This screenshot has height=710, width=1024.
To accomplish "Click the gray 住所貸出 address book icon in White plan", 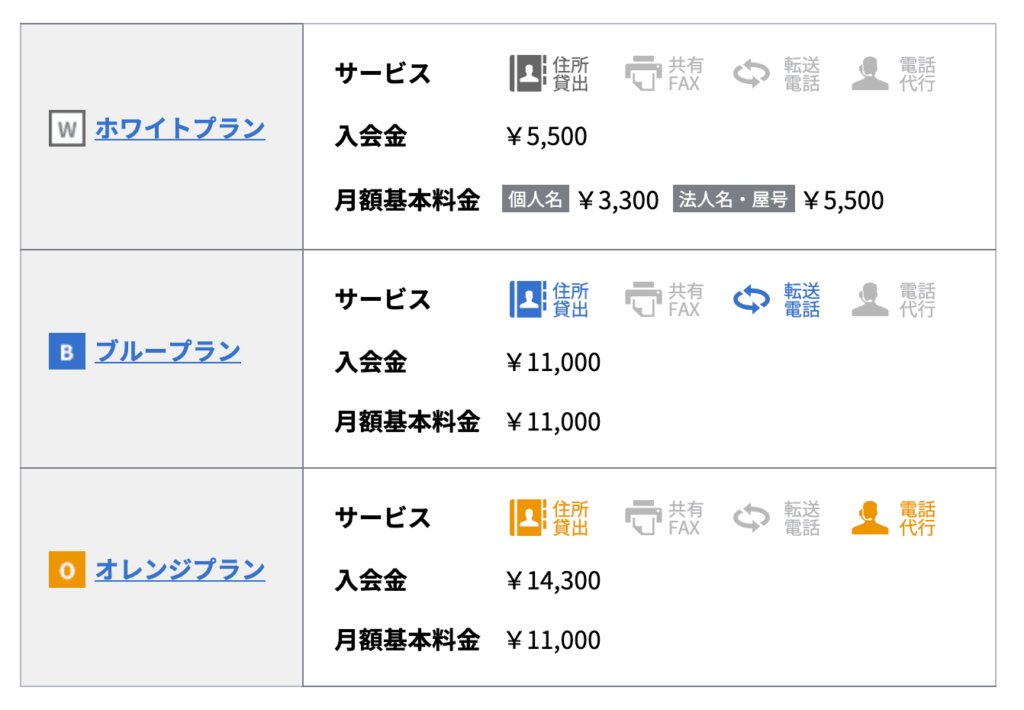I will coord(528,73).
